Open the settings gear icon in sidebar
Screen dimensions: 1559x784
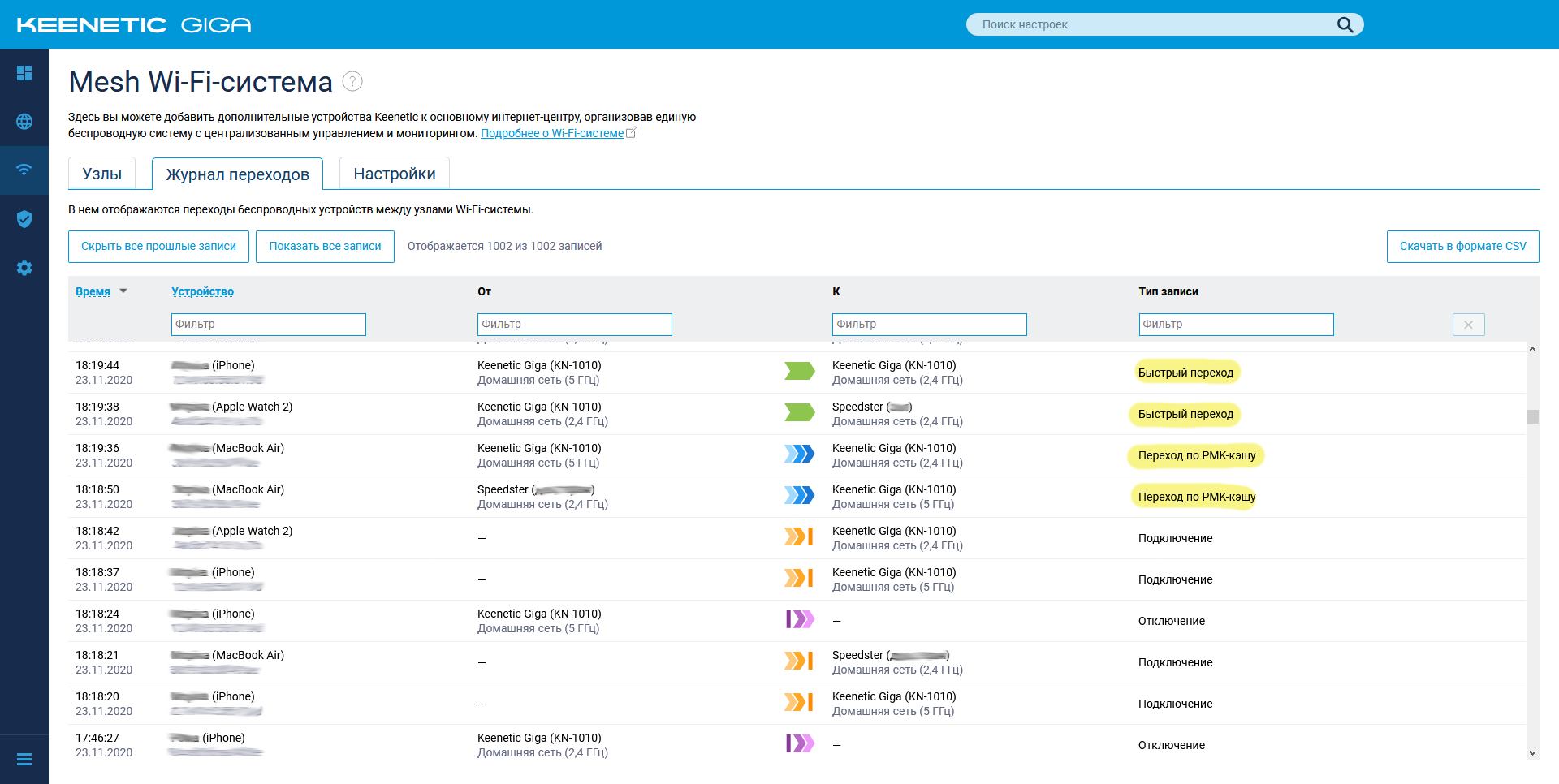pyautogui.click(x=24, y=268)
